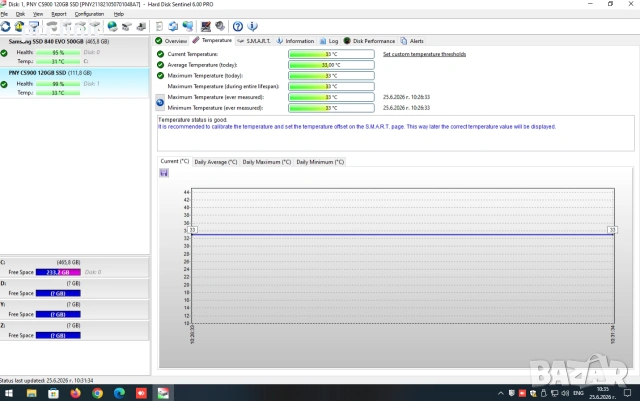Image resolution: width=640 pixels, height=401 pixels.
Task: Select the Y: drive entry
Action: point(75,310)
